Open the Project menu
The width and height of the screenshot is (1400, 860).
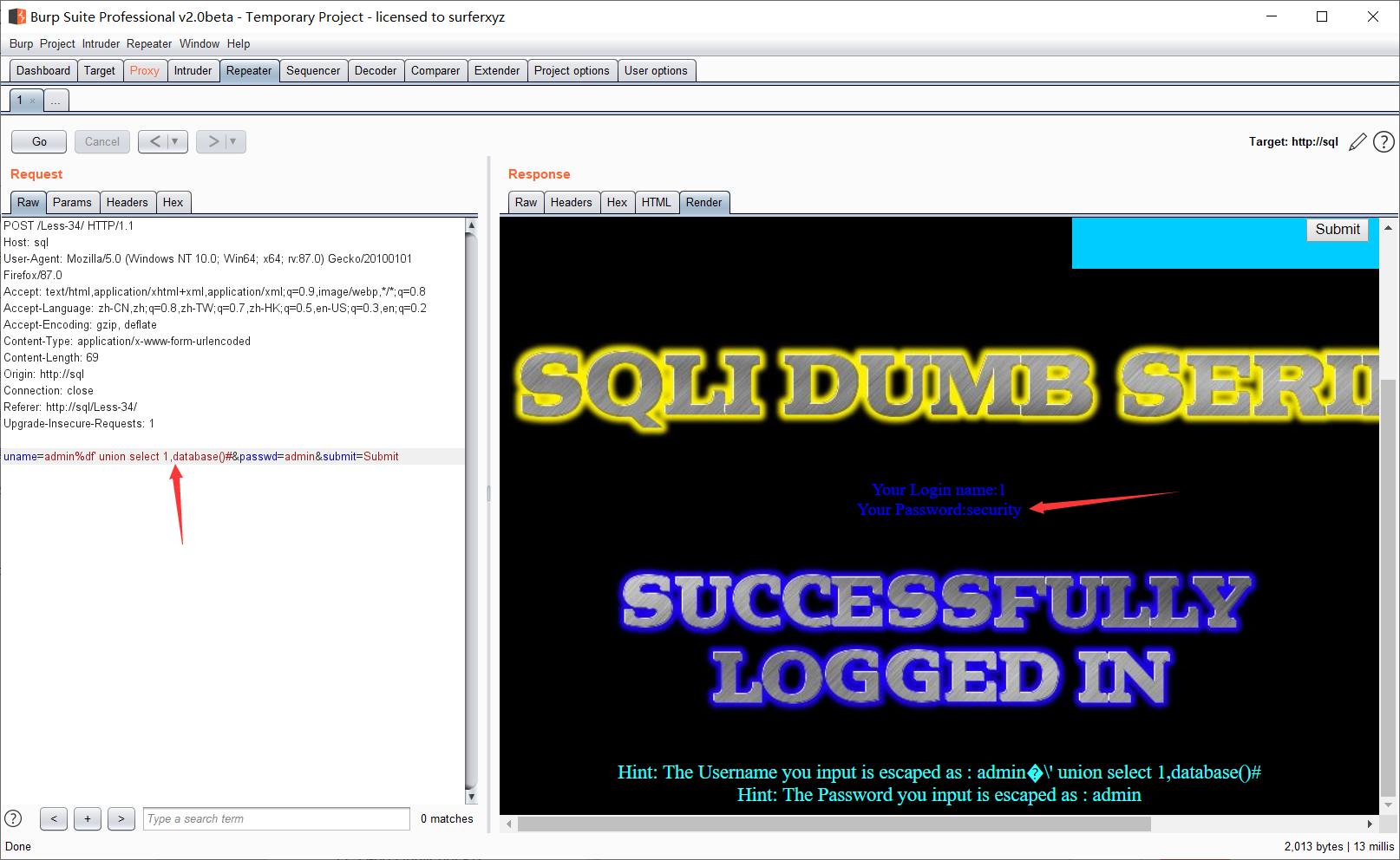click(x=57, y=43)
